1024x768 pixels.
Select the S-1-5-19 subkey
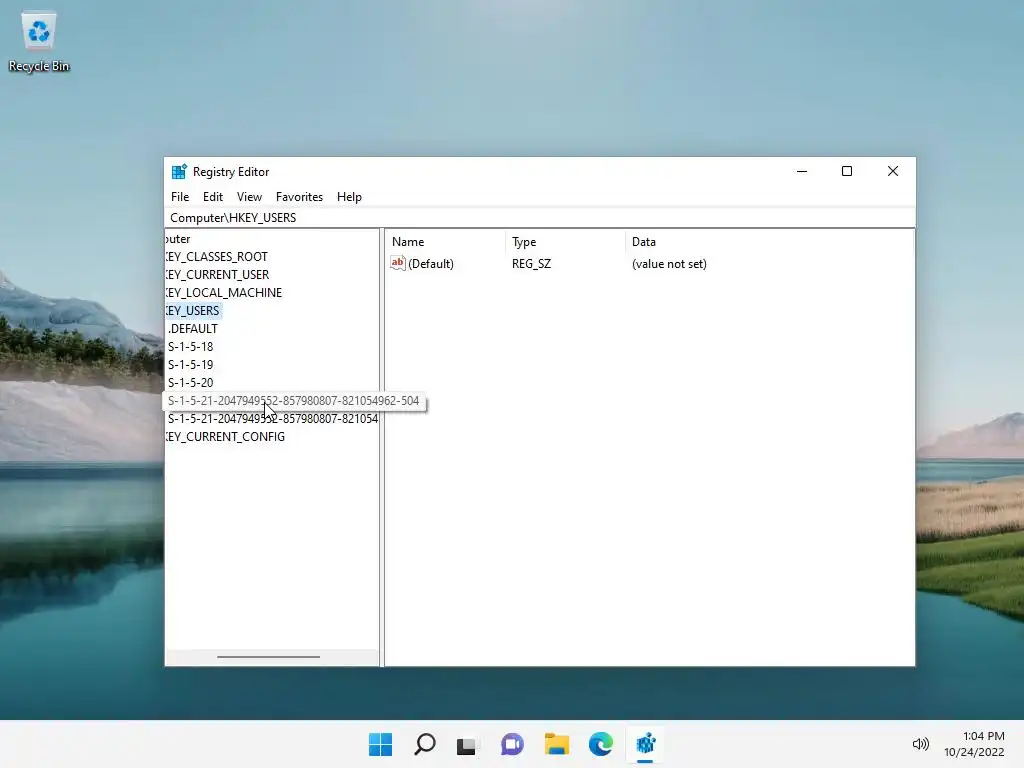pyautogui.click(x=191, y=364)
